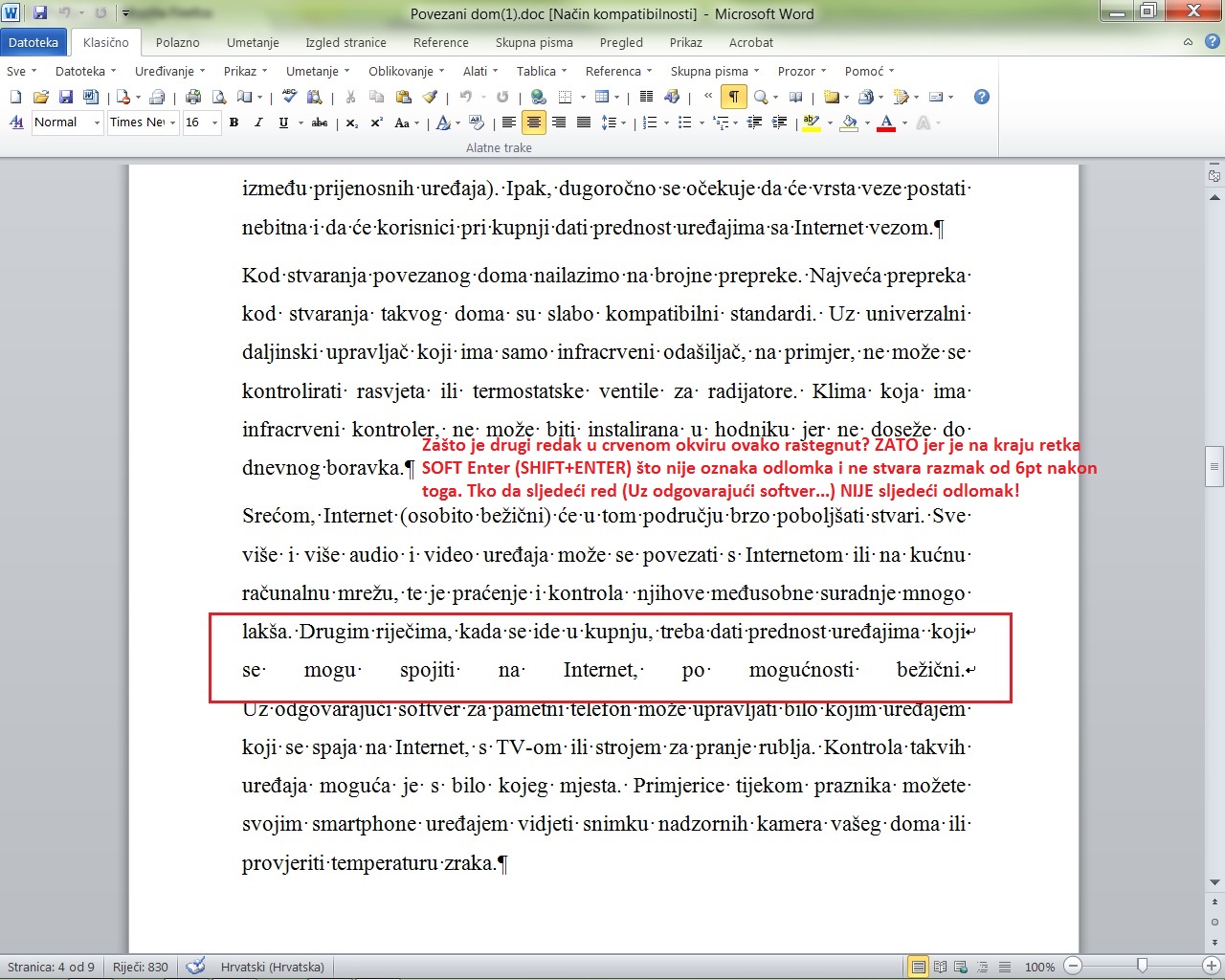This screenshot has width=1225, height=980.
Task: Click the language 'Hrvatski (Hrvatska)' in status bar
Action: click(273, 967)
